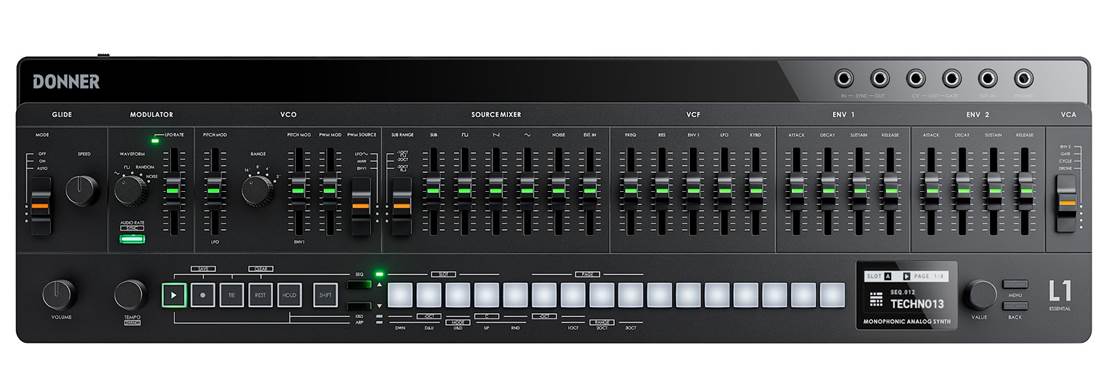Click the TIE step button
1118x368 pixels.
tap(232, 295)
